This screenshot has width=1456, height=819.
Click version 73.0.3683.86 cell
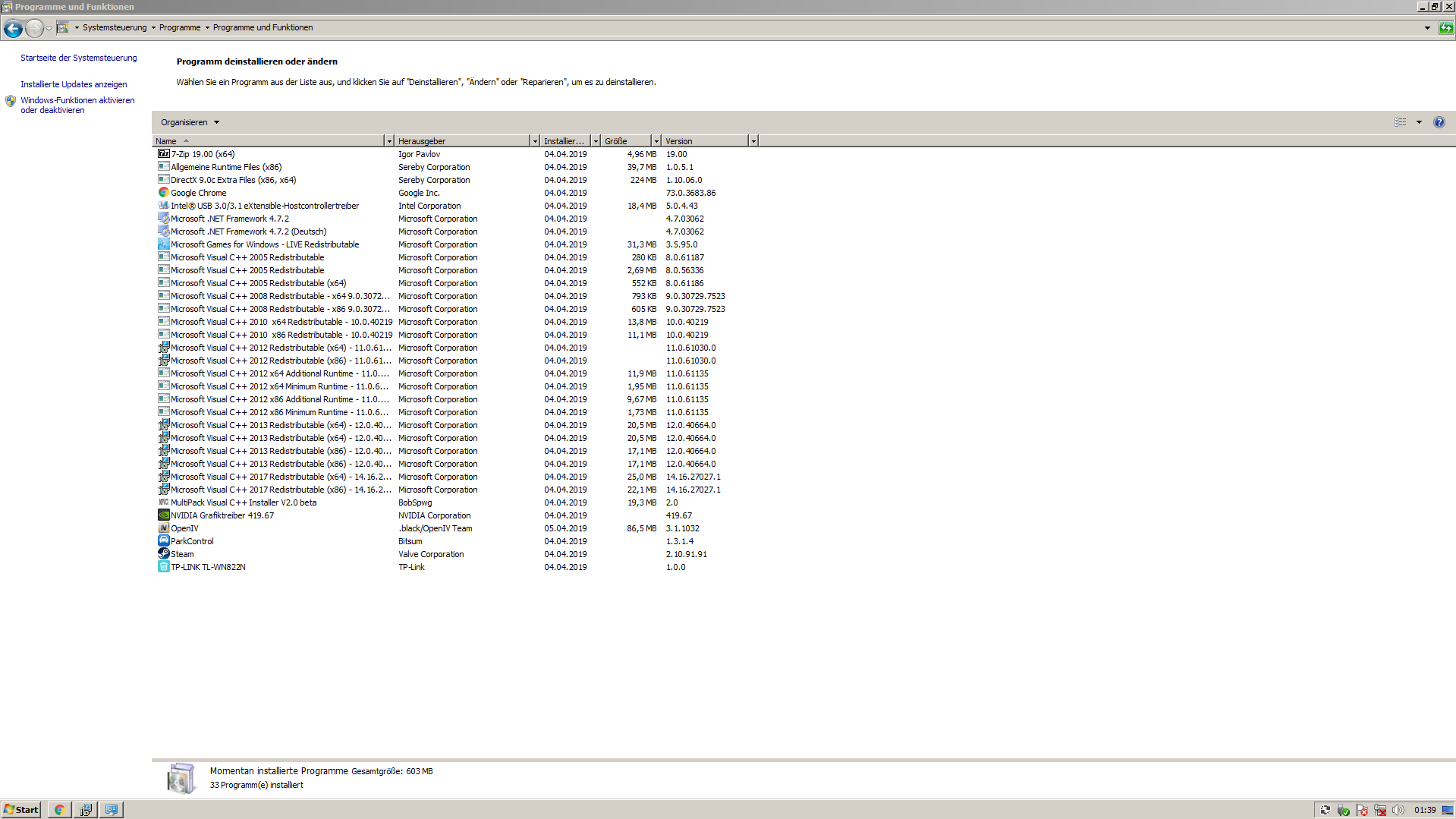click(x=690, y=193)
